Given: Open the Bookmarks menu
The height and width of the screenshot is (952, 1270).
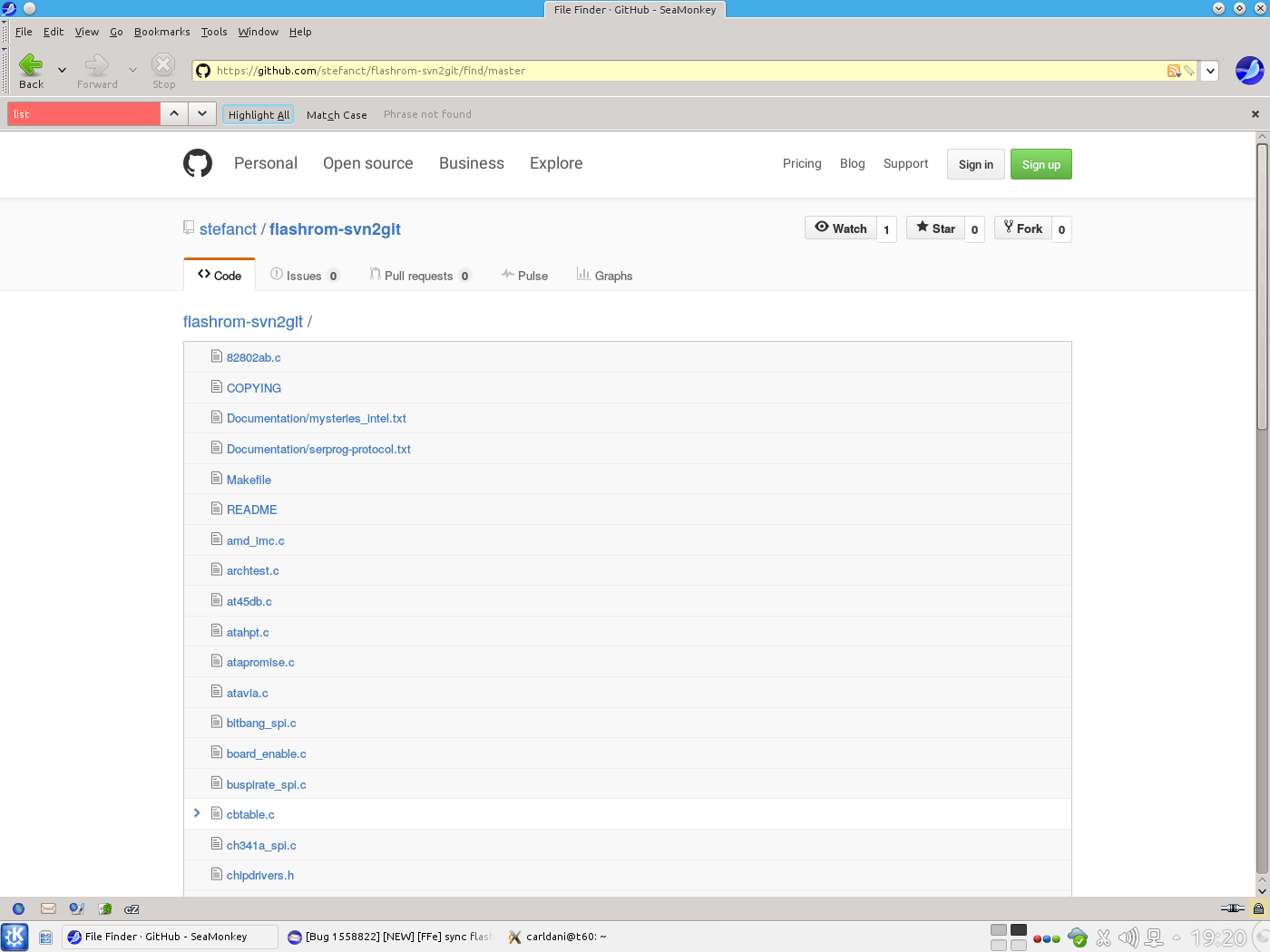Looking at the screenshot, I should tap(162, 32).
